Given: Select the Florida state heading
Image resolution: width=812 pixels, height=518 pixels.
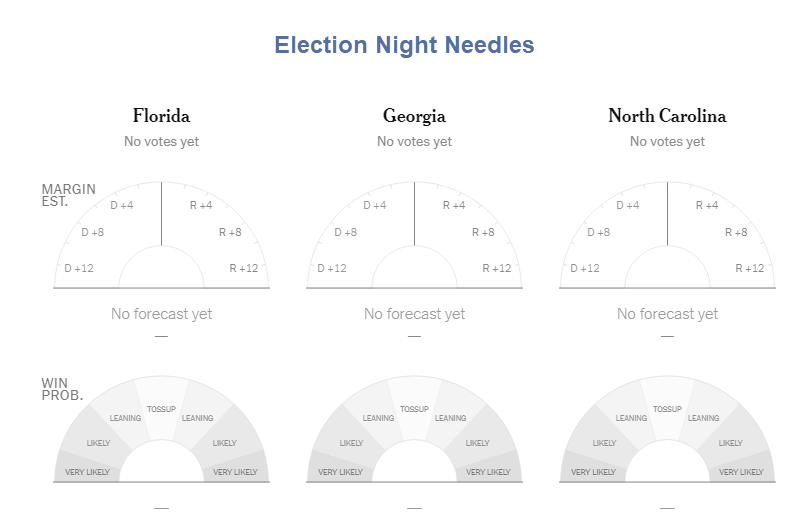Looking at the screenshot, I should pos(161,116).
